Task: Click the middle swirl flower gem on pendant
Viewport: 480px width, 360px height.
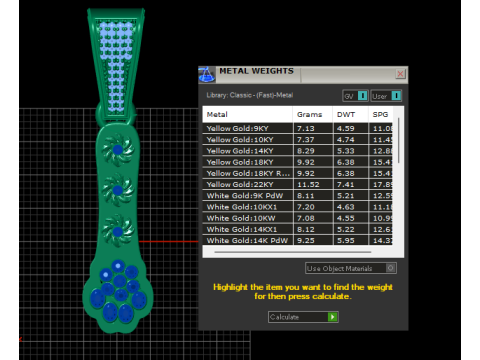Action: tap(118, 190)
